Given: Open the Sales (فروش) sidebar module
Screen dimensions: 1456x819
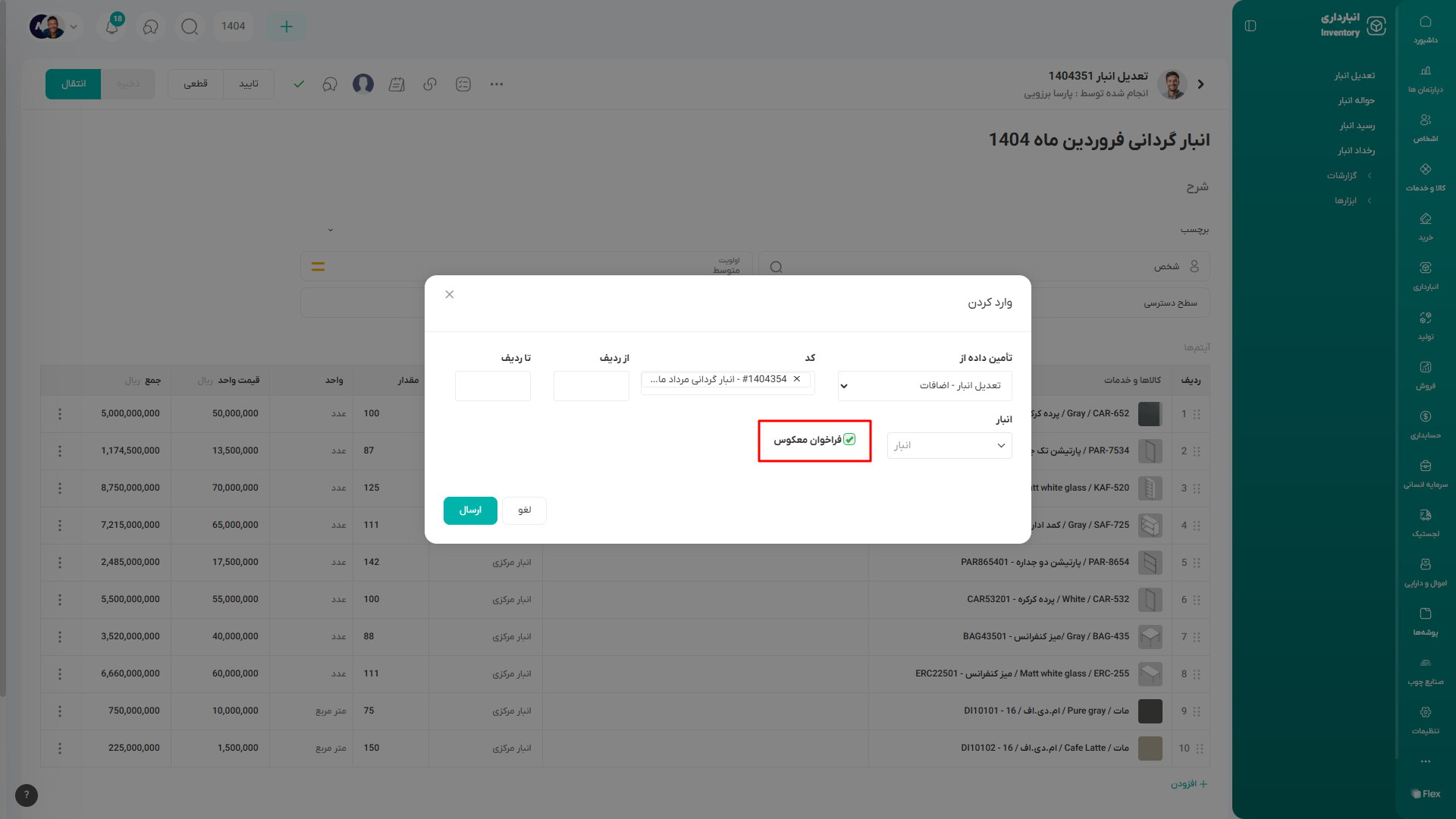Looking at the screenshot, I should (x=1425, y=373).
